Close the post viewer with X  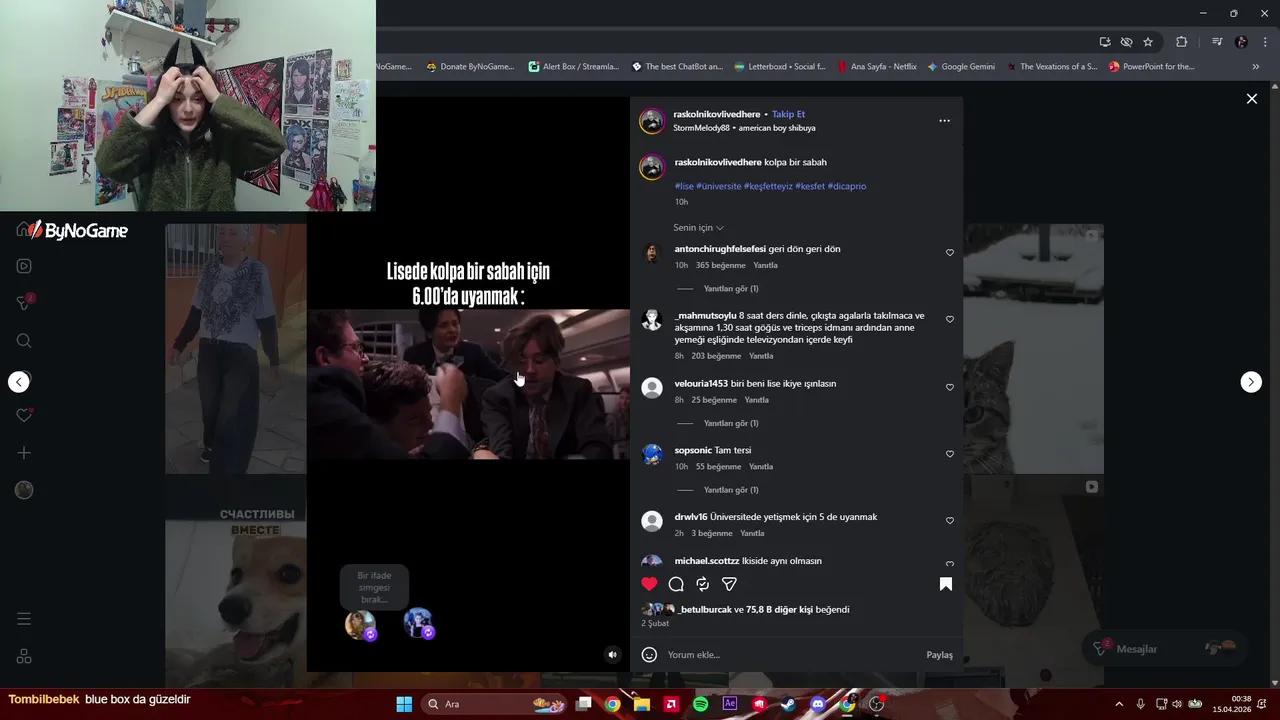coord(1251,99)
